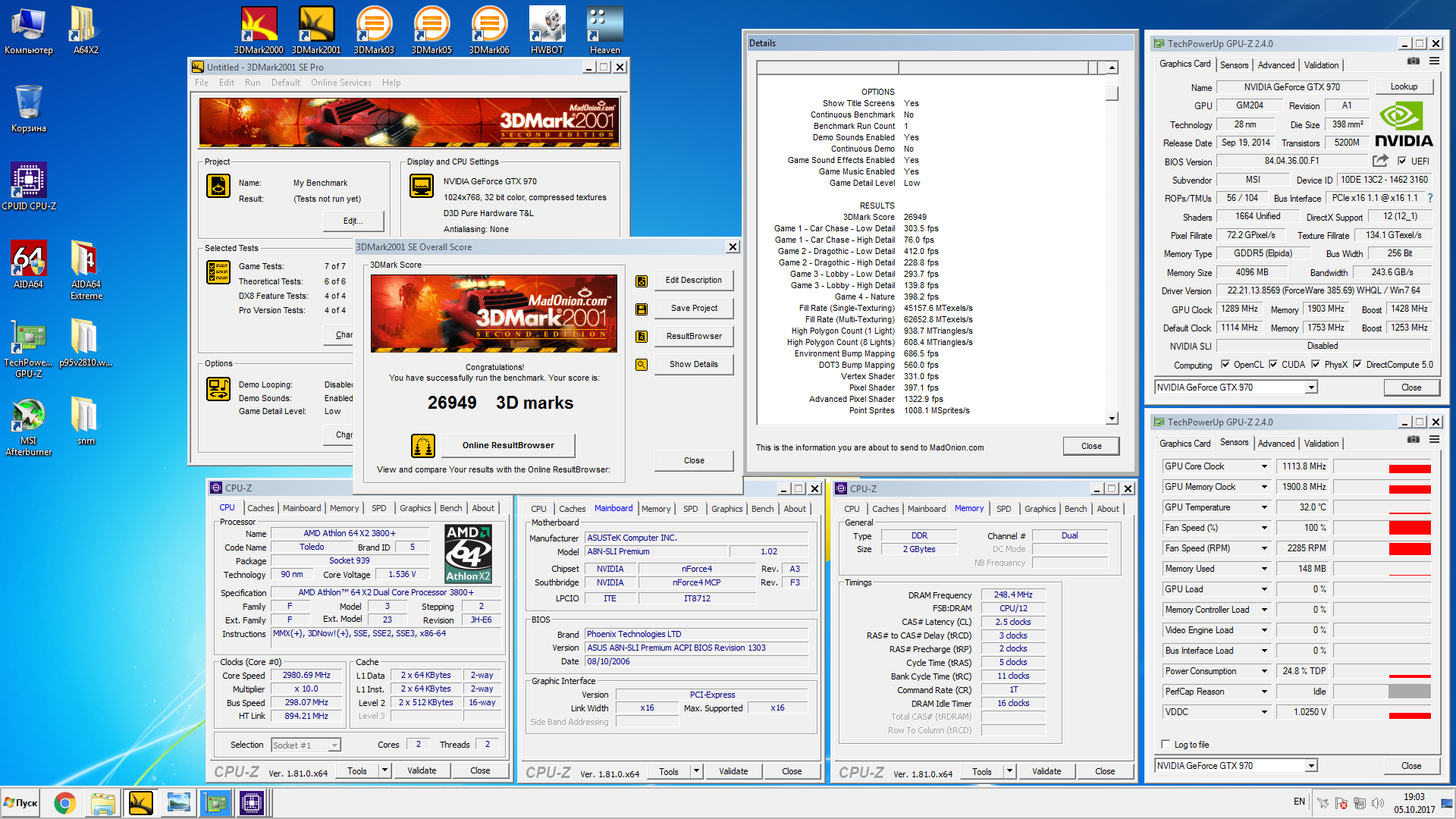Open the GPU selector dropdown in GPU-Z Graphics Card window
Screen dimensions: 1456x819
click(x=1311, y=388)
